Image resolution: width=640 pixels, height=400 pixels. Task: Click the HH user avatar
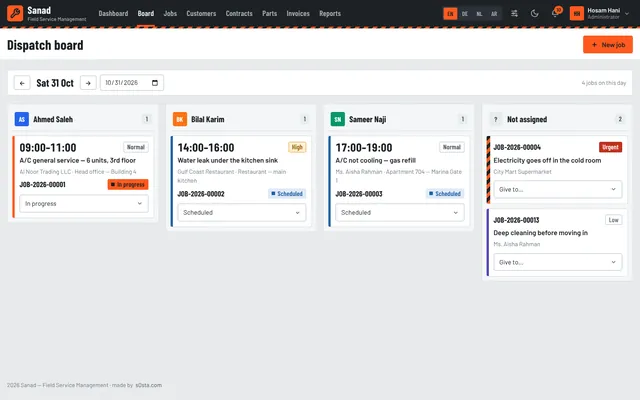click(577, 13)
